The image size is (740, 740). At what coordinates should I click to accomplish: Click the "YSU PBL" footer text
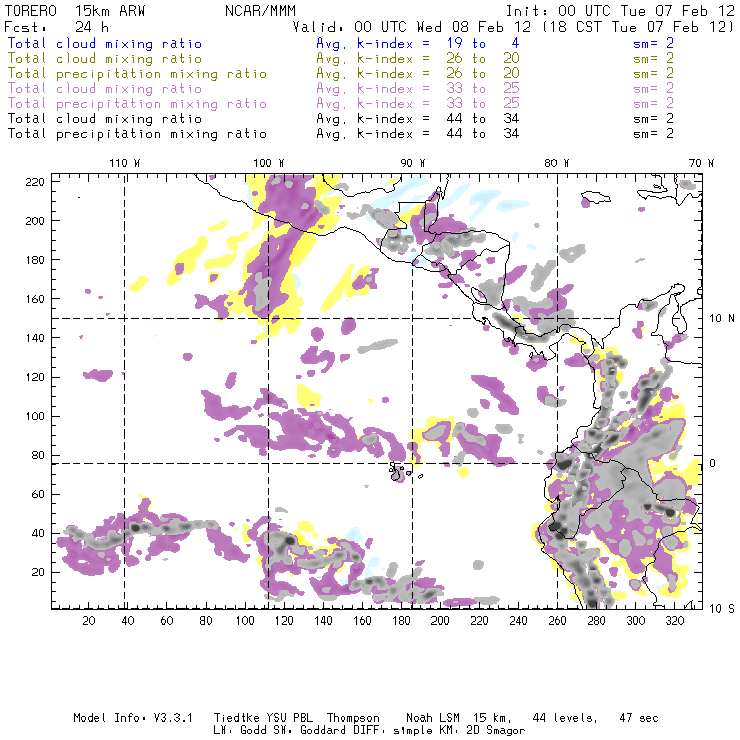pos(289,718)
